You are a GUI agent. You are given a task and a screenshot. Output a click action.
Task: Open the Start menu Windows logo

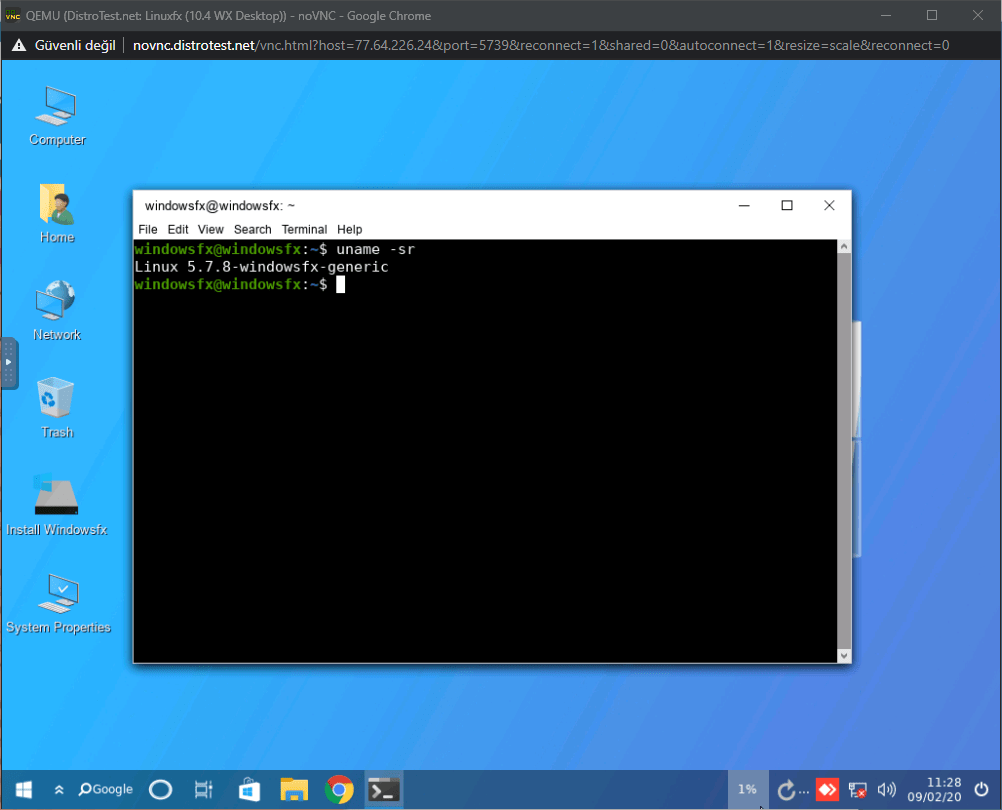point(24,790)
